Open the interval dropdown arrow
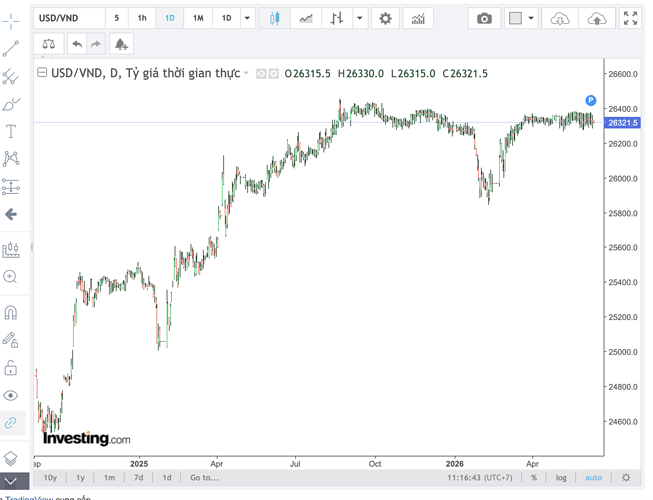653x500 pixels. (247, 18)
